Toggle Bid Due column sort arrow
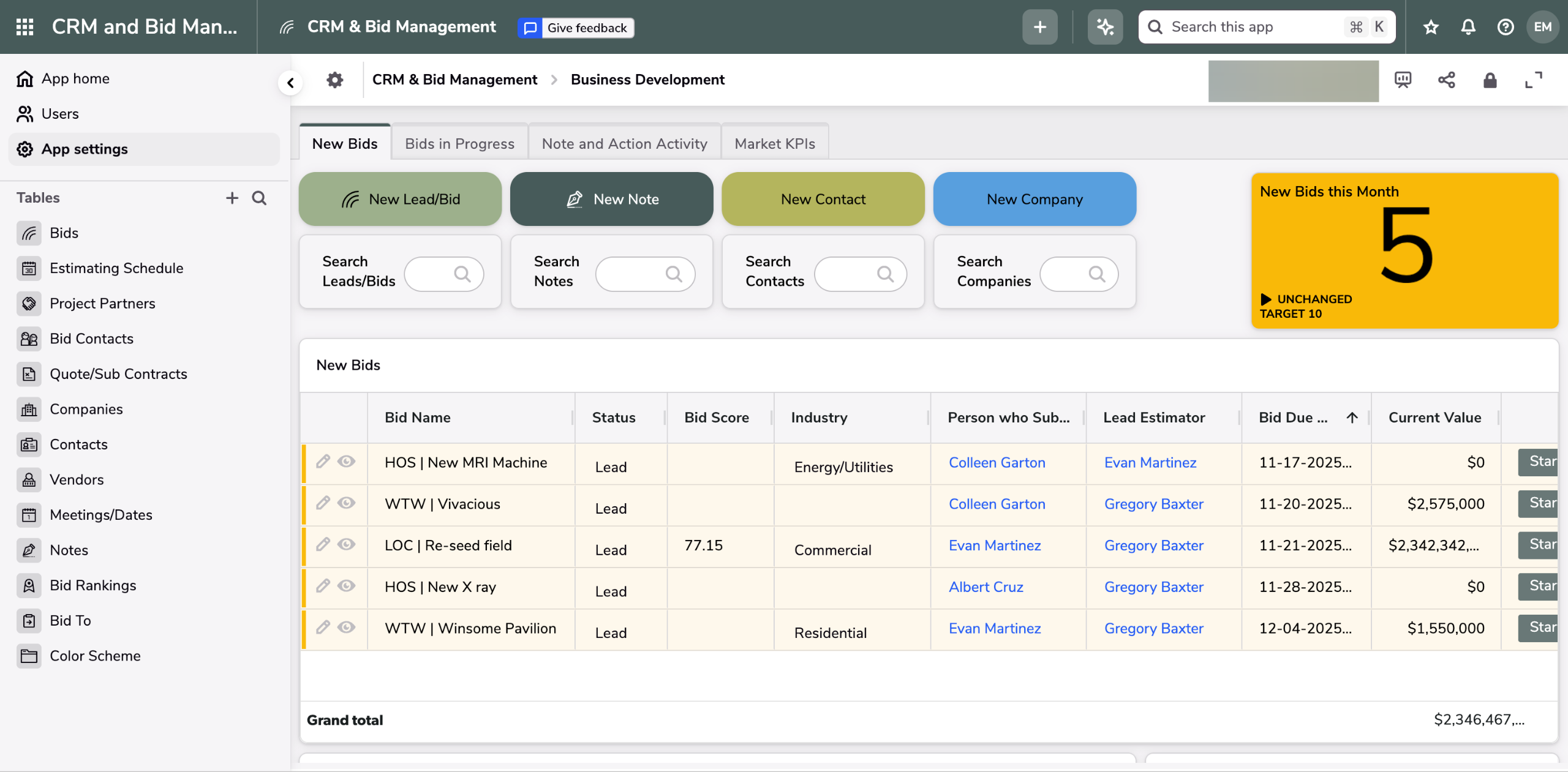The image size is (1568, 772). 1352,418
